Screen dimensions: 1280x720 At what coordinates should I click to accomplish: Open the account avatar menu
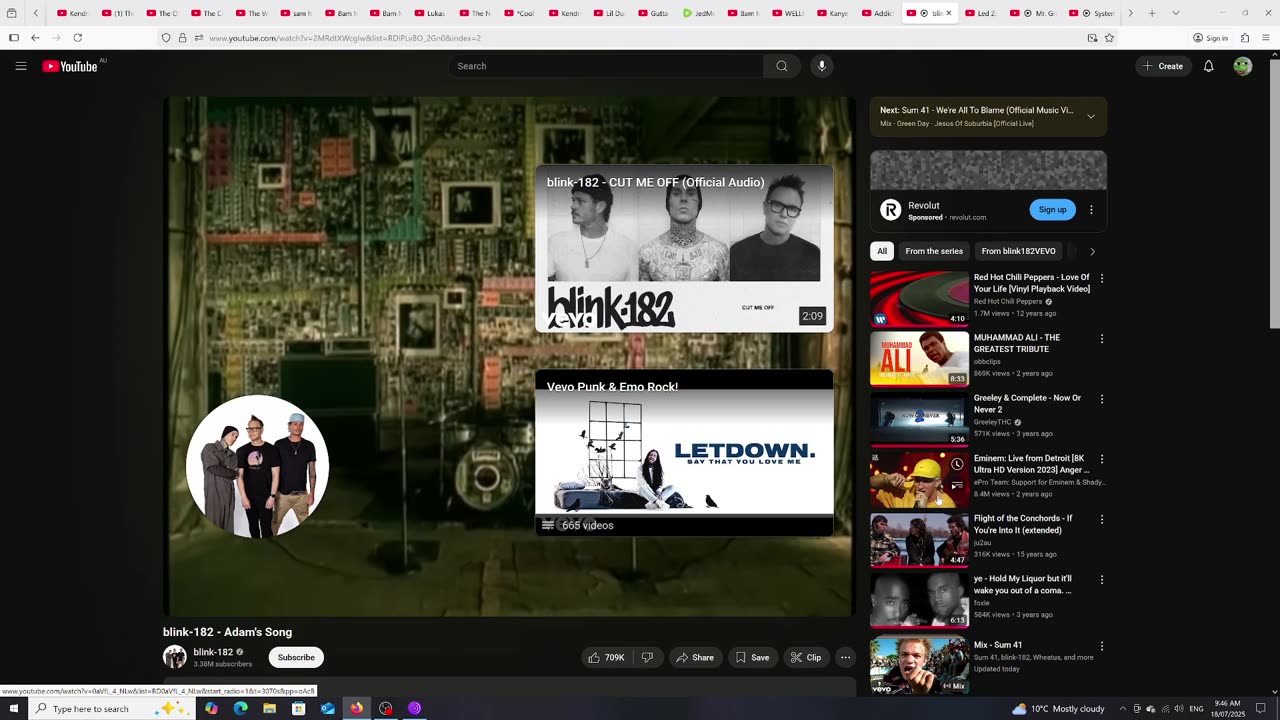coord(1243,66)
